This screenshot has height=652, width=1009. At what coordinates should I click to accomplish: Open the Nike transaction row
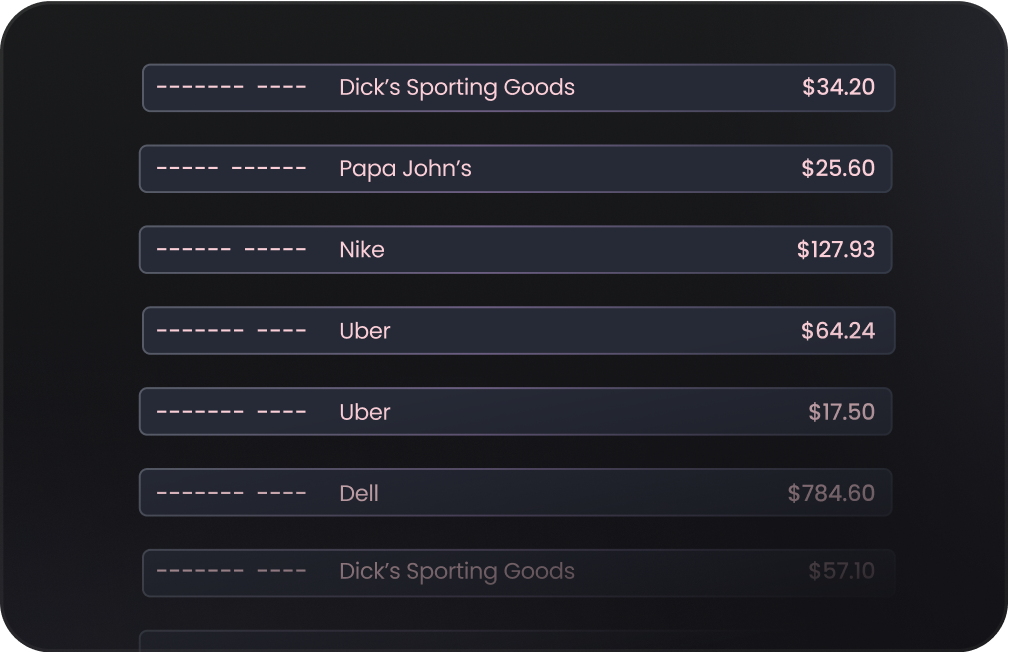[x=515, y=250]
